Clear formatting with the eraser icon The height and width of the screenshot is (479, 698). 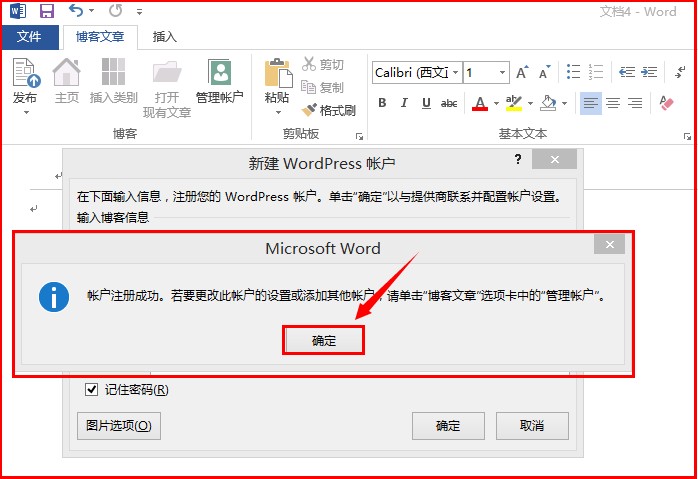click(666, 103)
